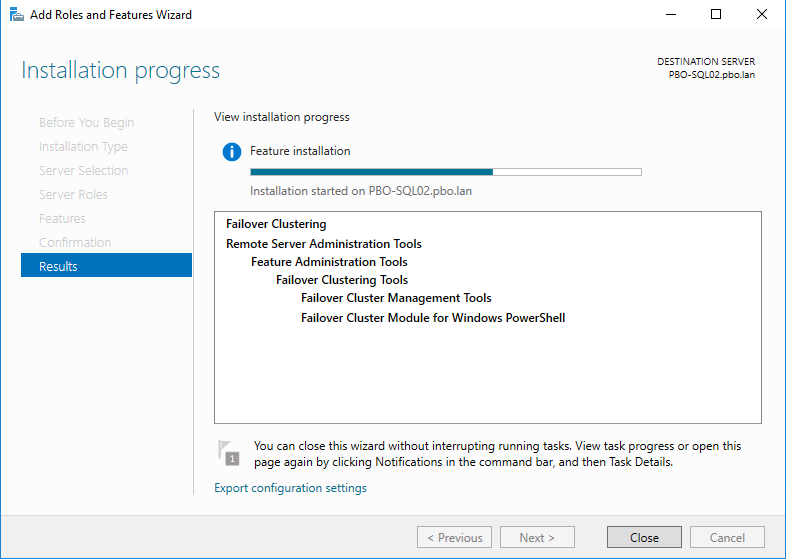Viewport: 786px width, 559px height.
Task: Click the Close button
Action: (x=644, y=537)
